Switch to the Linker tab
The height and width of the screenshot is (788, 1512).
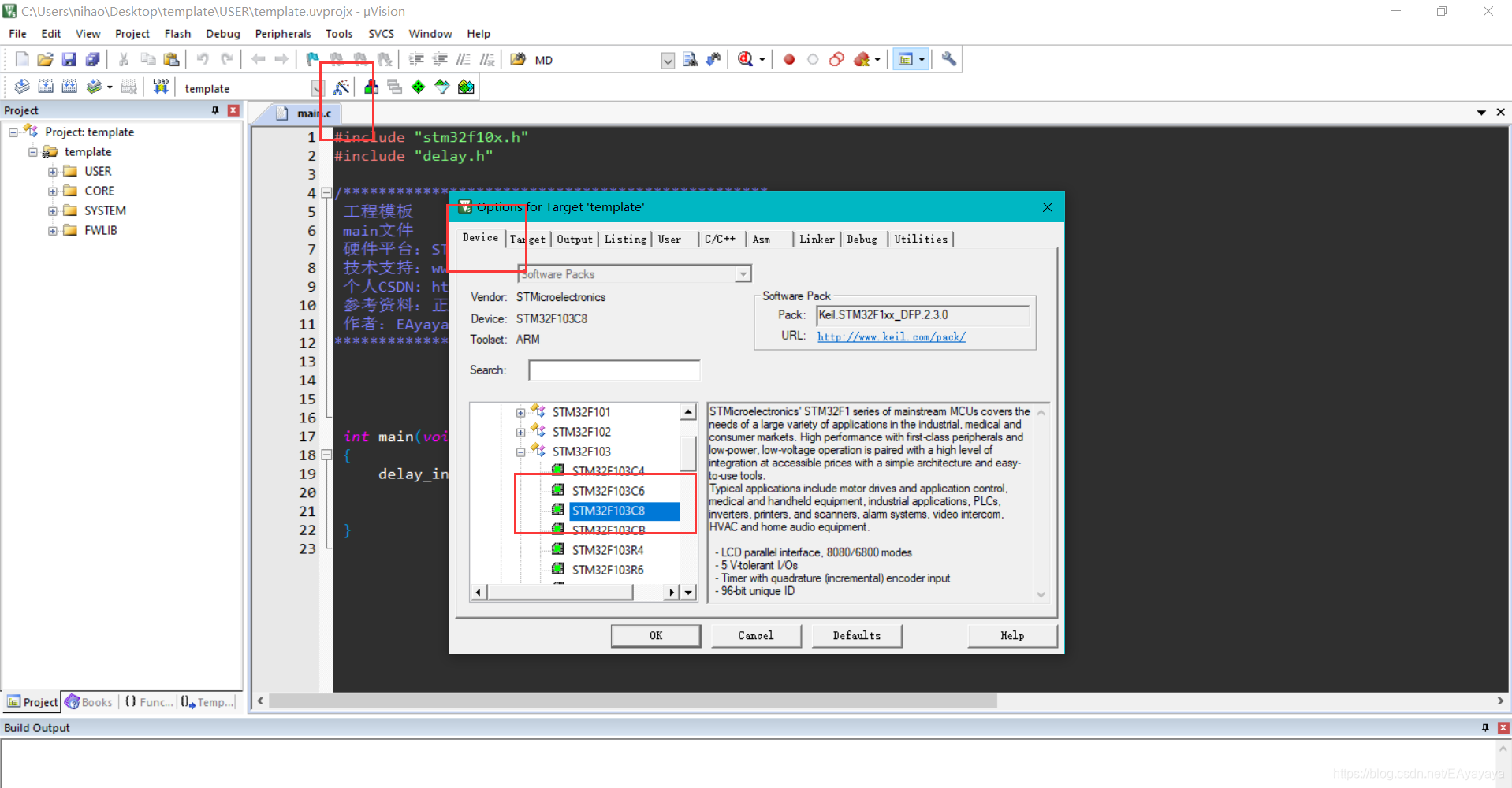(817, 240)
